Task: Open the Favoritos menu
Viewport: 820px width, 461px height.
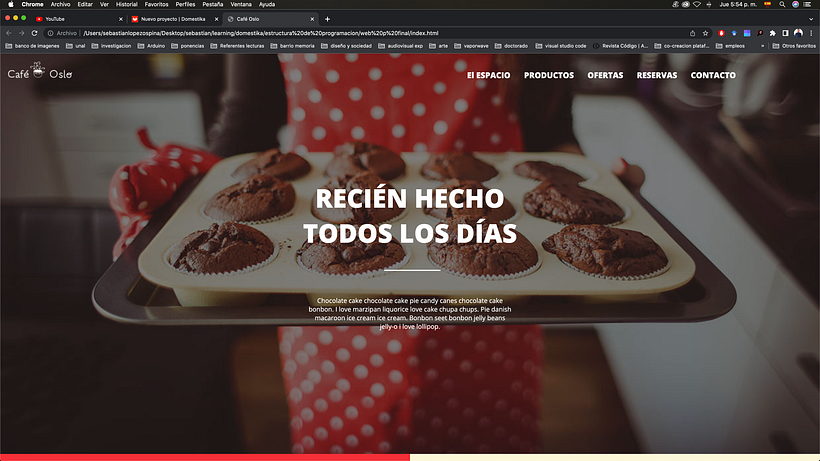Action: click(x=156, y=4)
